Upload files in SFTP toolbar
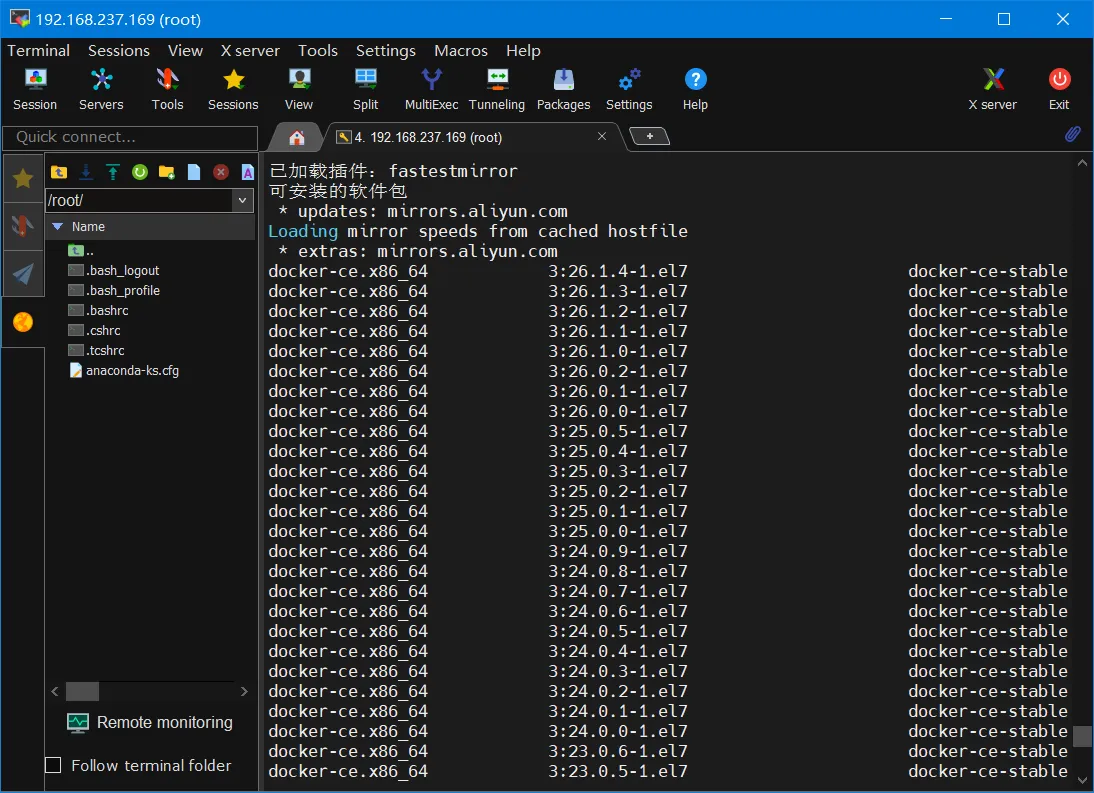Screen dimensions: 1094x793 (112, 172)
